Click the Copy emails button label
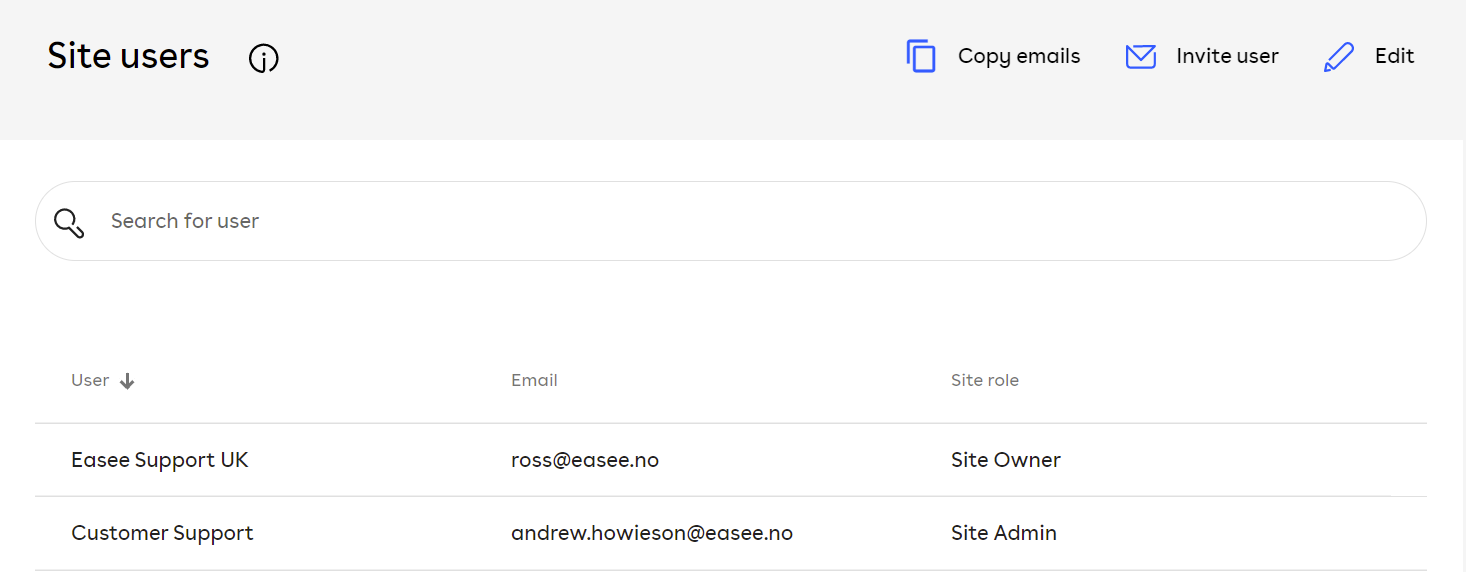 pos(1019,56)
